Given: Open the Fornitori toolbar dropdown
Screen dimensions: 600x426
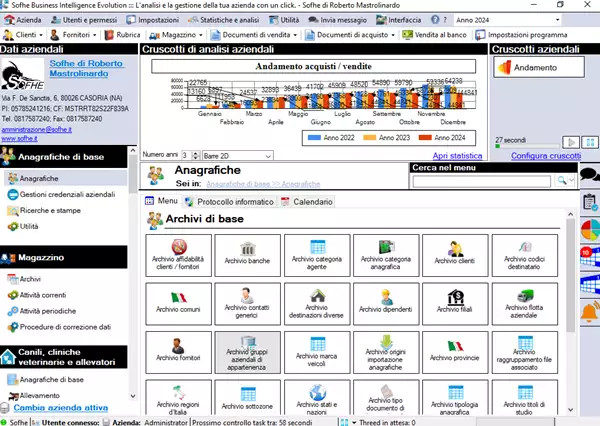Looking at the screenshot, I should pyautogui.click(x=95, y=35).
